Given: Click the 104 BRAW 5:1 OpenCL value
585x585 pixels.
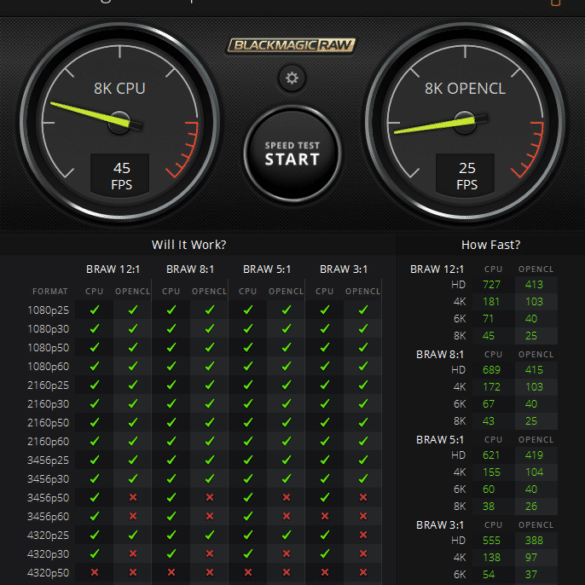Looking at the screenshot, I should 534,472.
